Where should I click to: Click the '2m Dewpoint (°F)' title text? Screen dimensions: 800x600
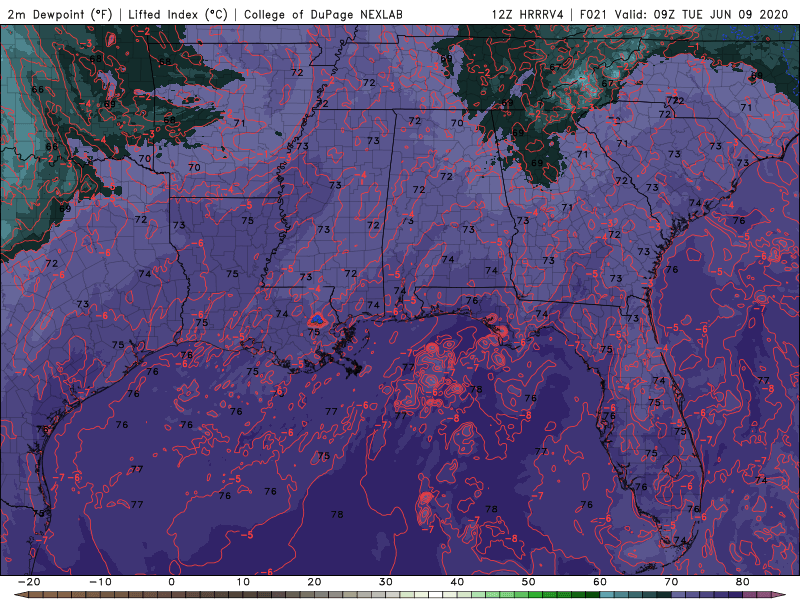(x=60, y=14)
